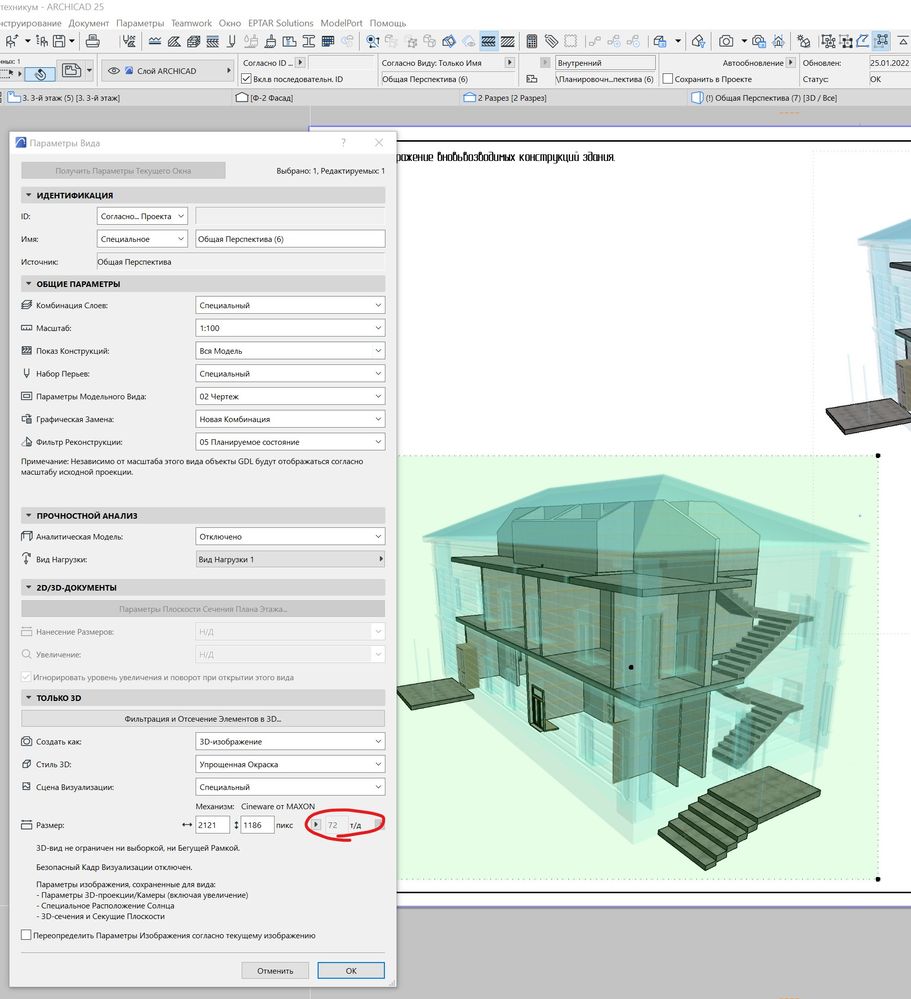
Task: Uncheck Вкл.в последовательн. ID checkbox
Action: click(x=247, y=79)
